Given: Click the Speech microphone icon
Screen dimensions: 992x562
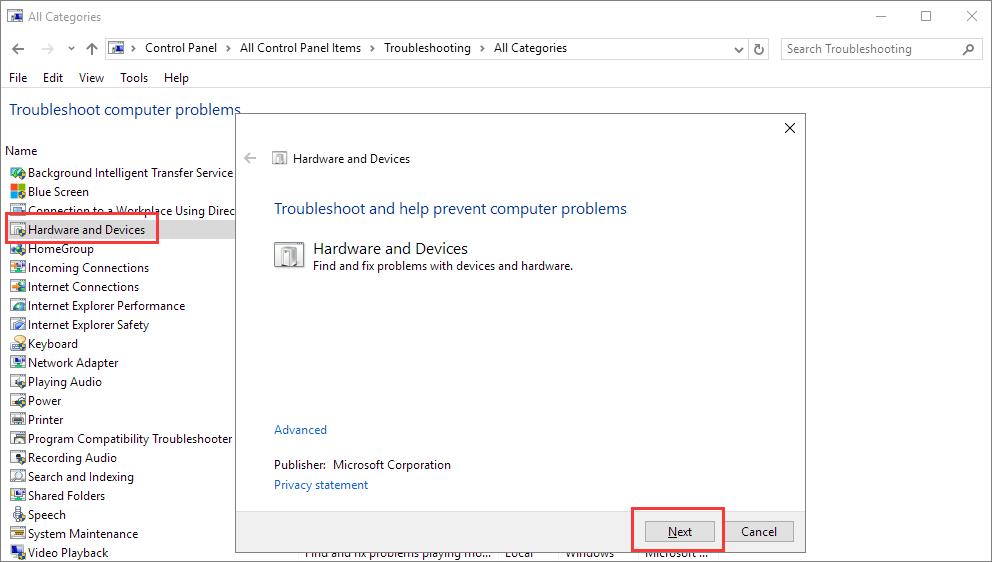Looking at the screenshot, I should tap(17, 515).
